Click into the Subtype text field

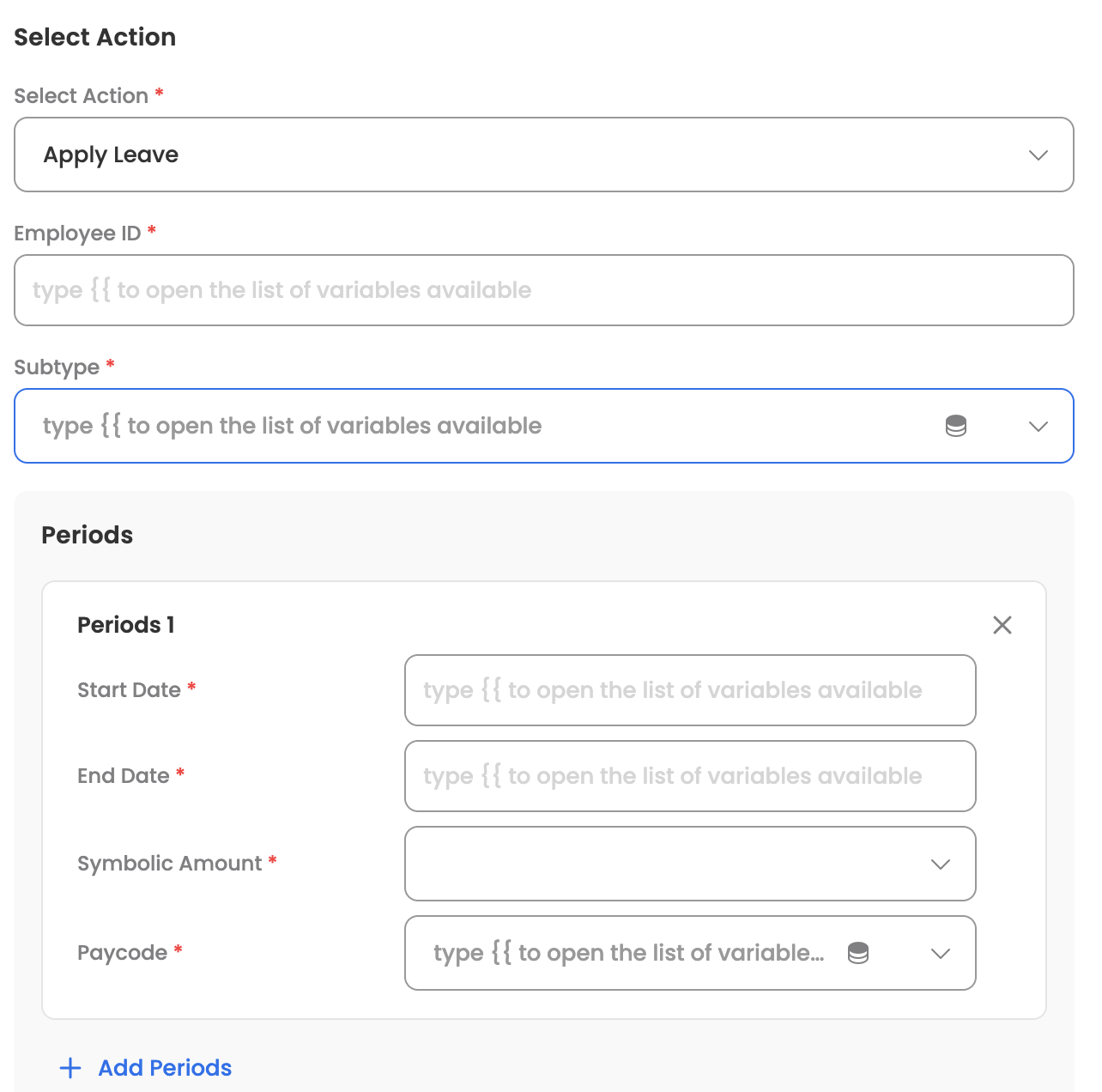tap(481, 426)
